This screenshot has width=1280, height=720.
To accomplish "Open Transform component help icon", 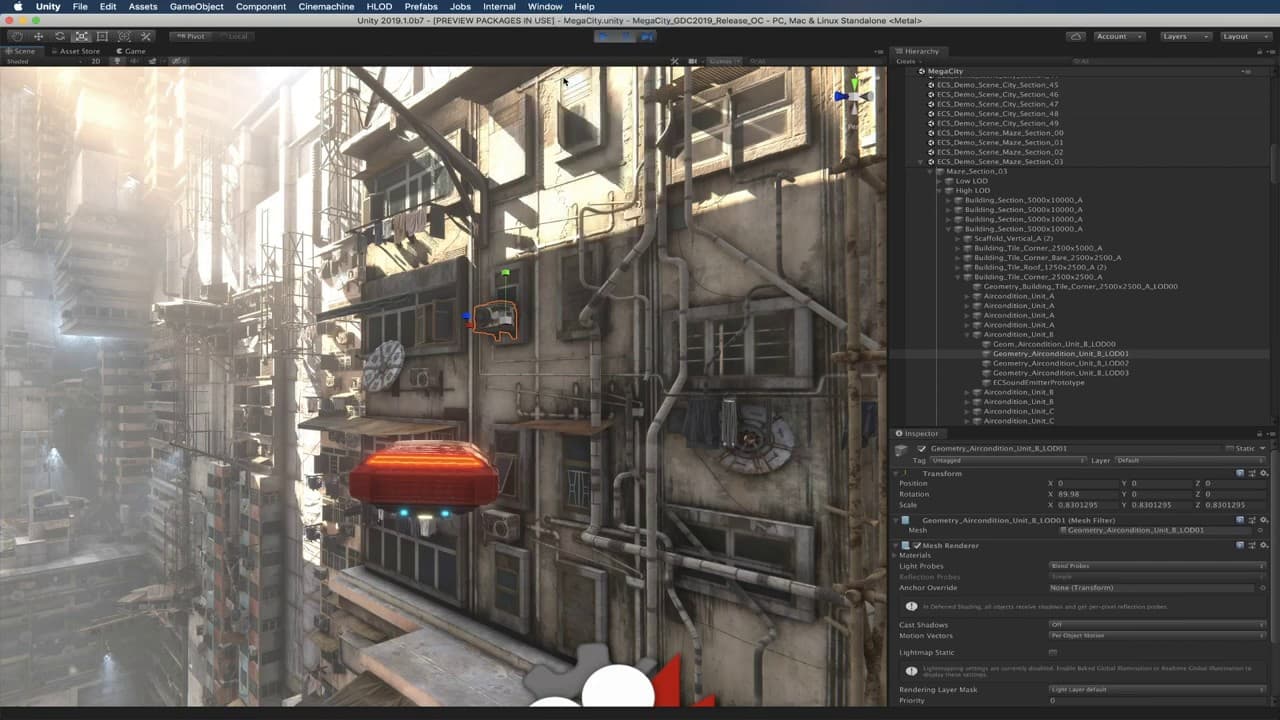I will click(1240, 473).
